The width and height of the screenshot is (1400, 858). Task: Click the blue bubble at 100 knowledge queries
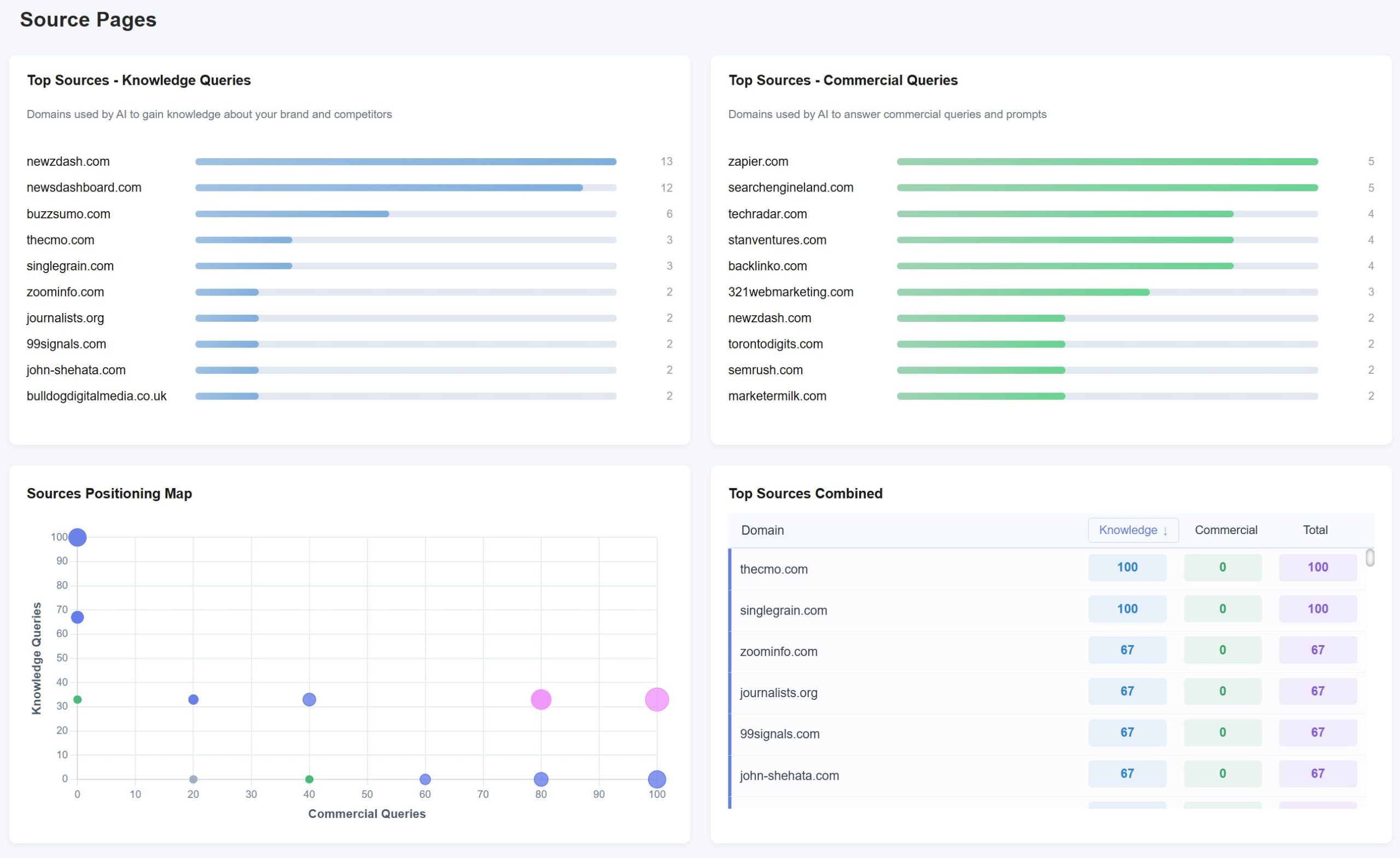point(78,536)
